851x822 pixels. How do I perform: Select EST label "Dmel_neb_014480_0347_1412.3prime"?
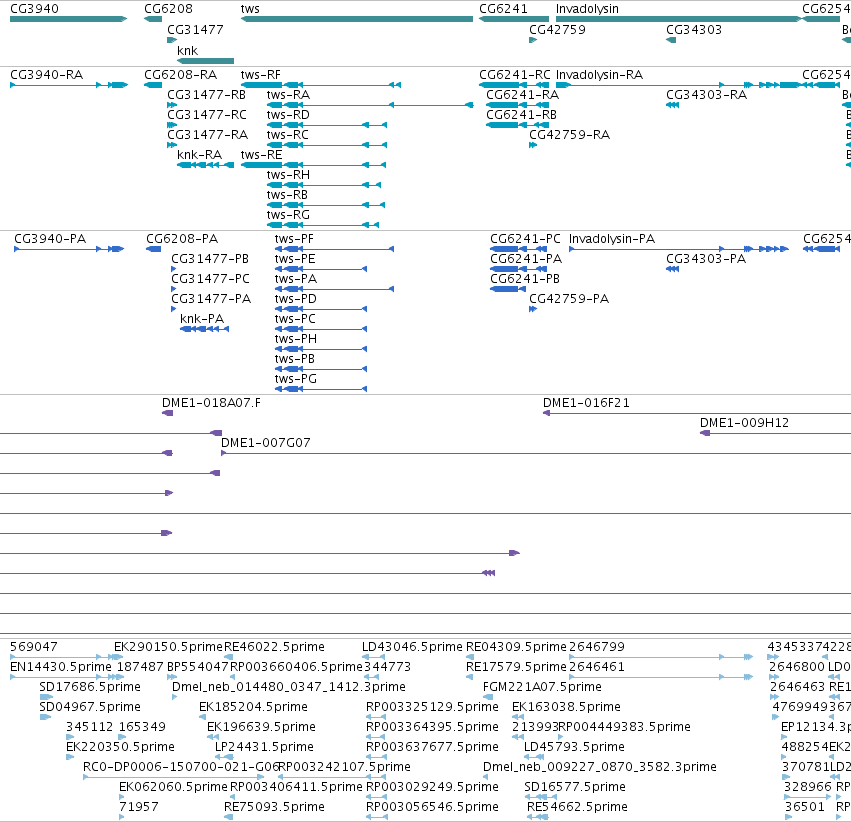(x=289, y=687)
